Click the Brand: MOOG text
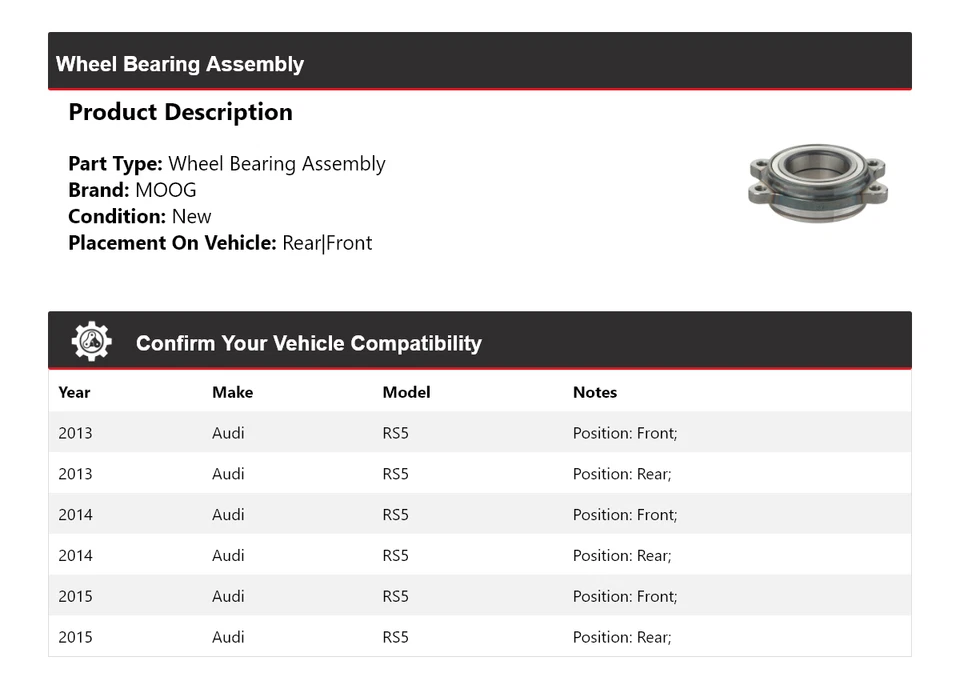 coord(132,190)
